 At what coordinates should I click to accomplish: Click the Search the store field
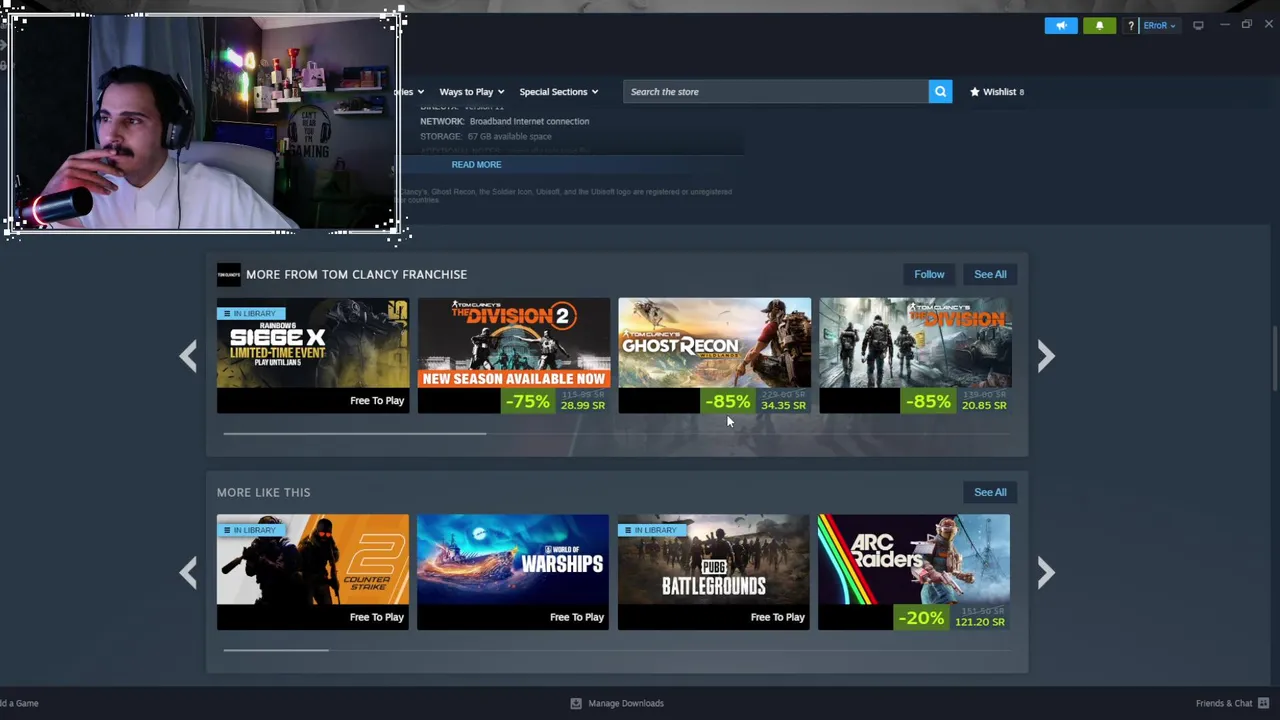click(776, 92)
